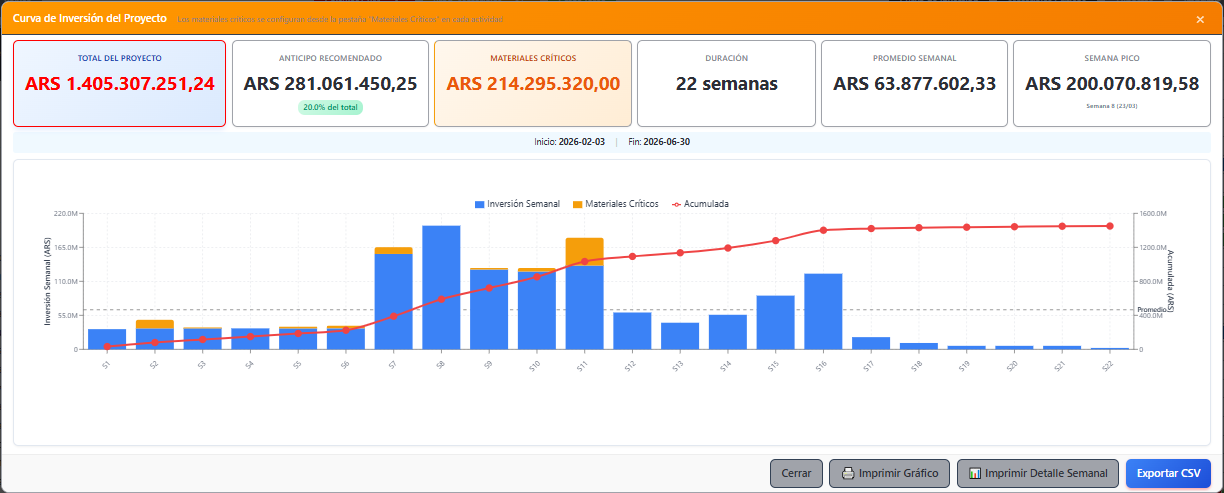Image resolution: width=1224 pixels, height=493 pixels.
Task: Click the chart icon on Imprimir Detalle Semanal
Action: tap(975, 474)
